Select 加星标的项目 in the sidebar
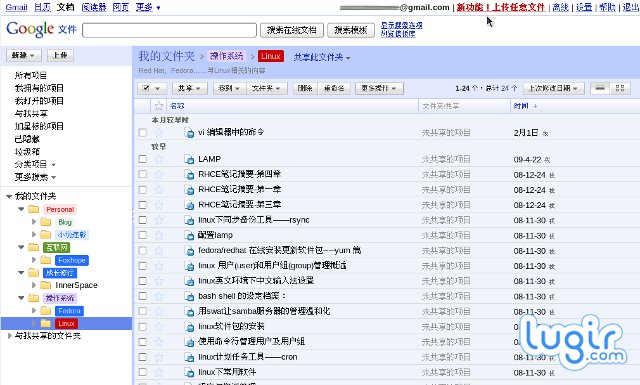This screenshot has width=640, height=385. (39, 126)
